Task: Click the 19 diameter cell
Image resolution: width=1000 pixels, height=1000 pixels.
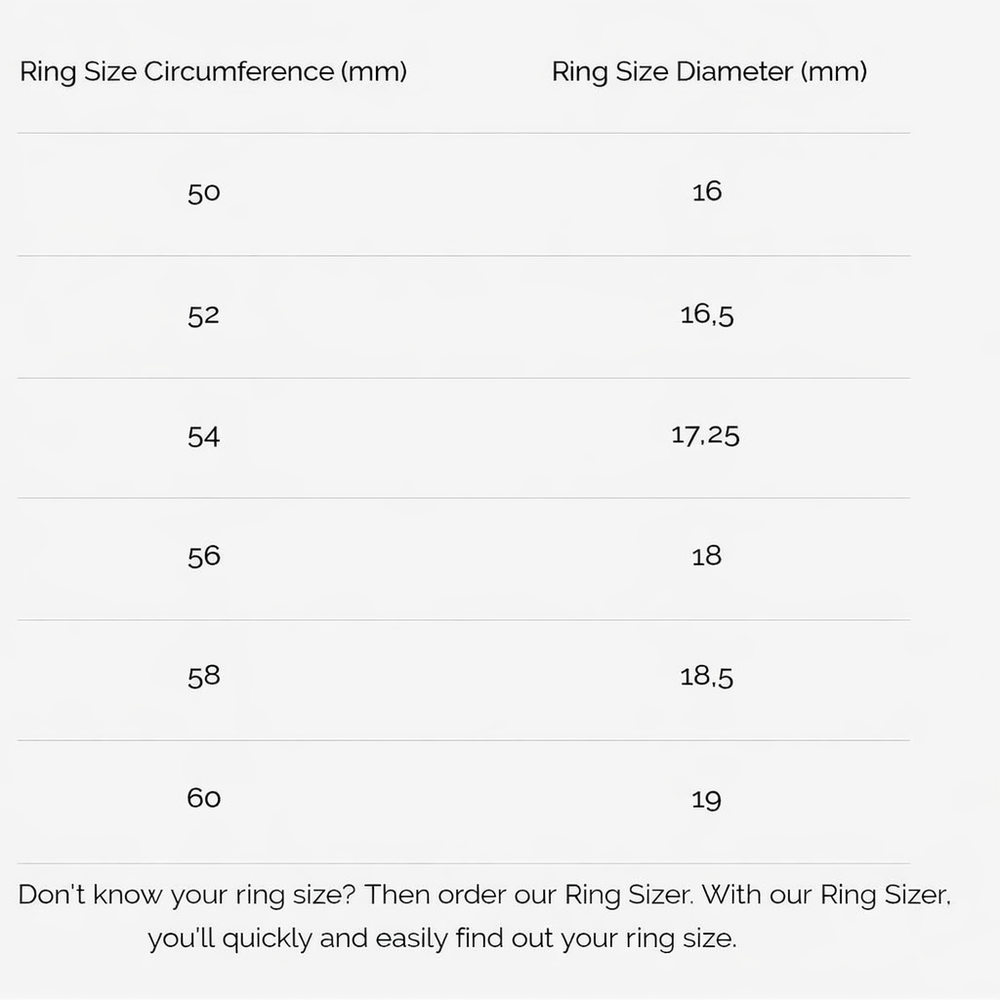Action: pos(707,799)
